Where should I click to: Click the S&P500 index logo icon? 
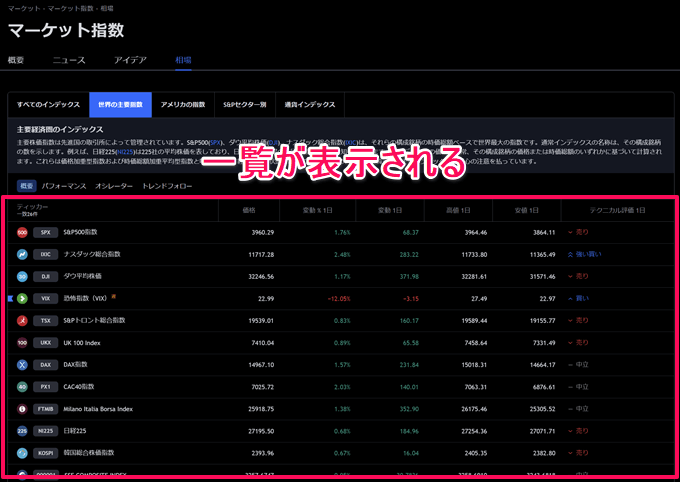(x=22, y=233)
